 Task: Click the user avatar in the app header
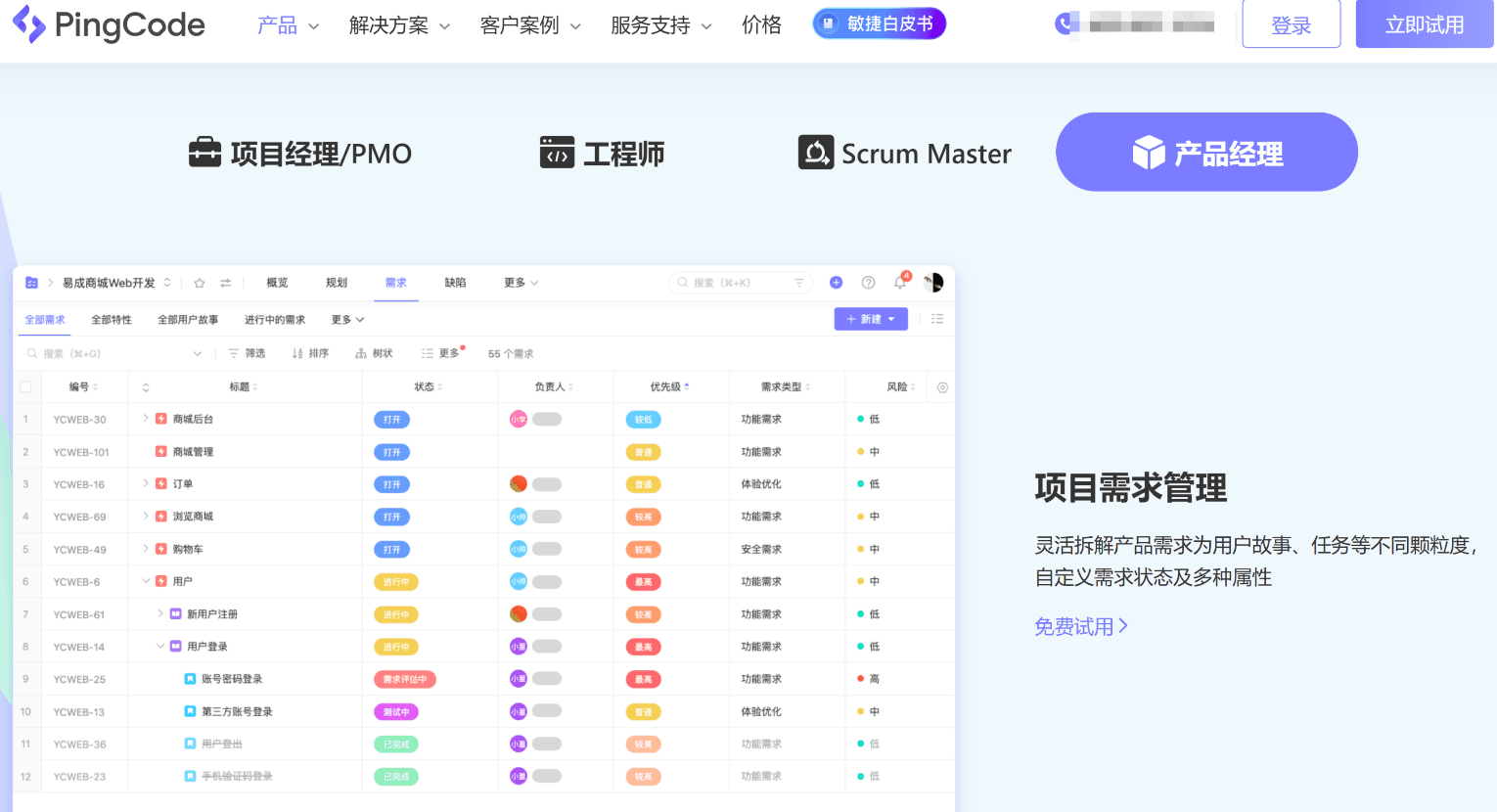(934, 283)
